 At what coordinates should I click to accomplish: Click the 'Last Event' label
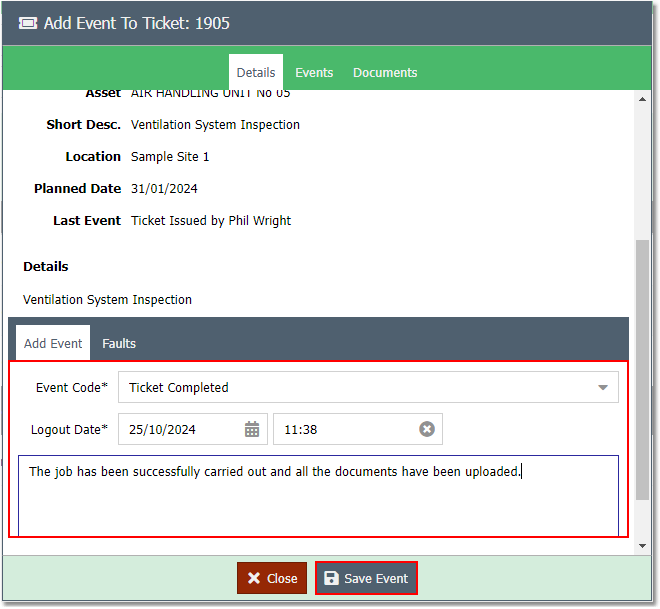click(x=87, y=221)
